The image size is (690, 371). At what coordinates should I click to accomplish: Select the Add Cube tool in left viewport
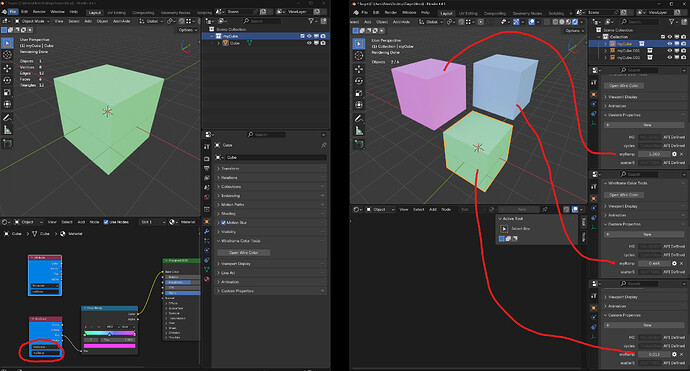7,143
